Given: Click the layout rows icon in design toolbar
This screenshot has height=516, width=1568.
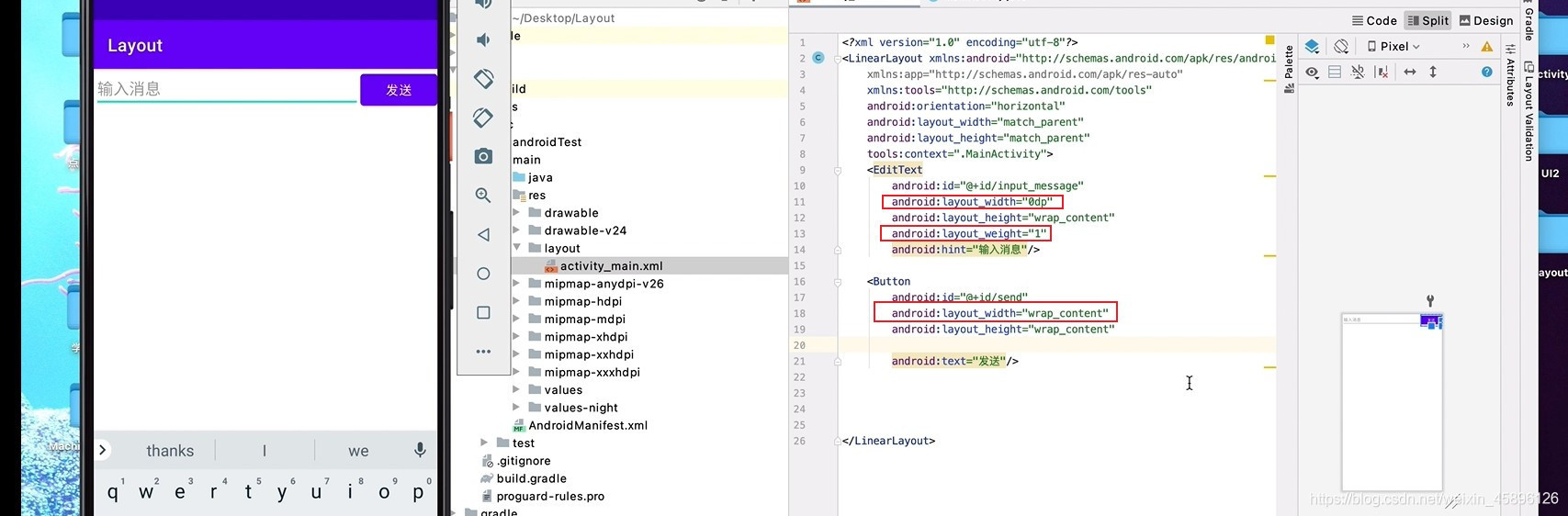Looking at the screenshot, I should click(1335, 72).
